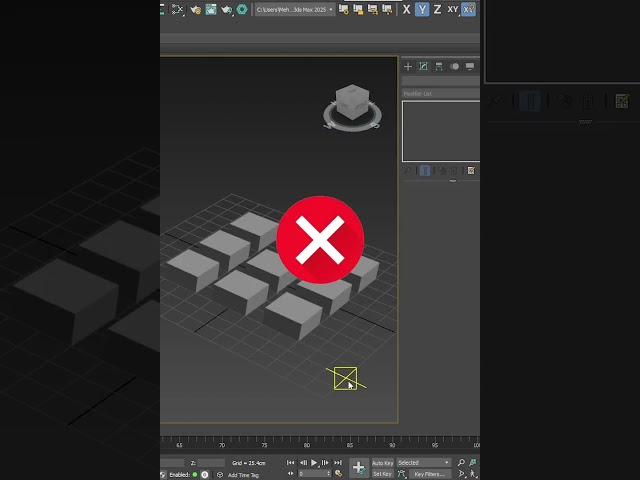Toggle Key Mode arrows icon

click(x=290, y=473)
